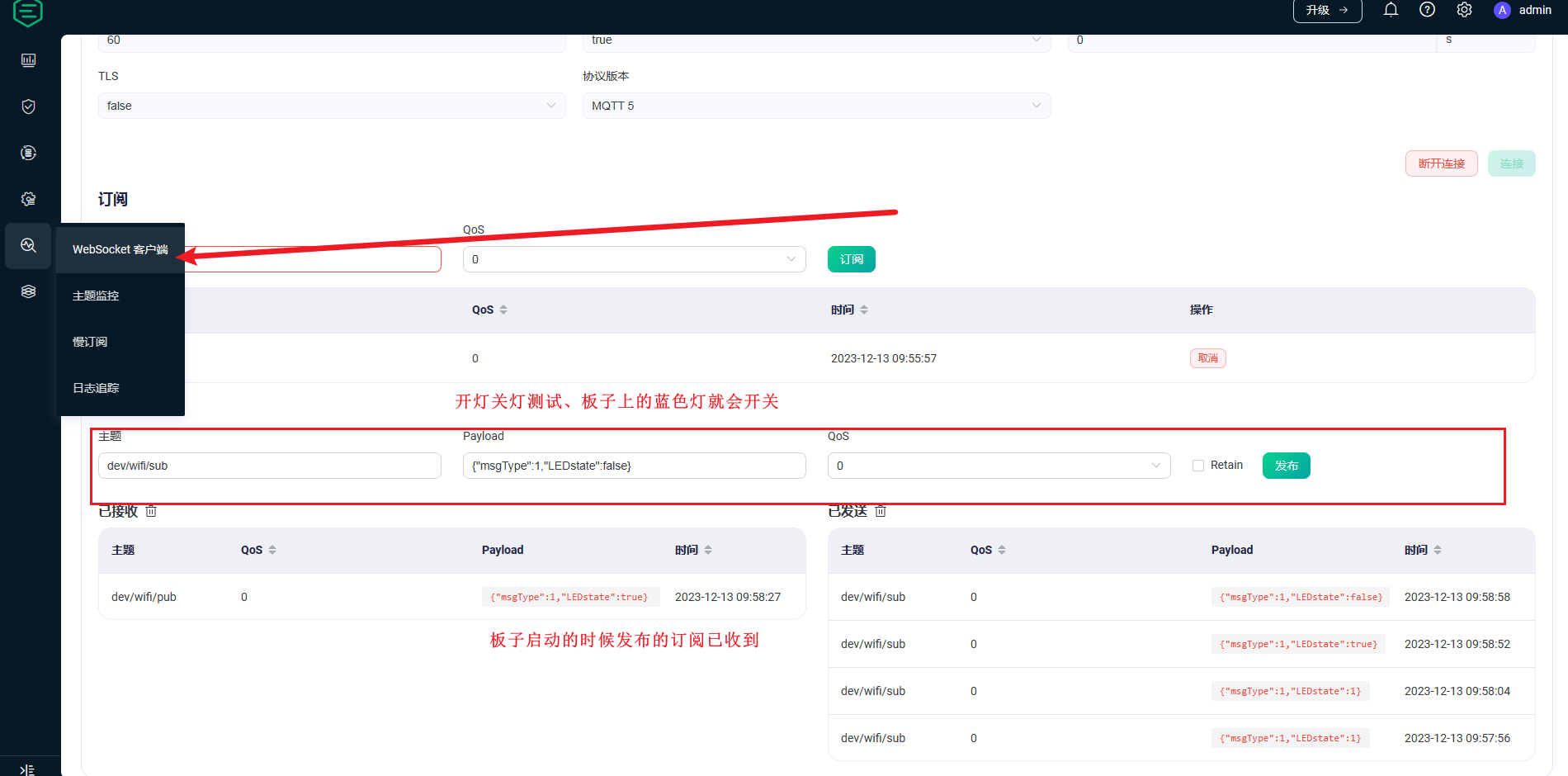Focus the subscription topic input field

pyautogui.click(x=314, y=259)
